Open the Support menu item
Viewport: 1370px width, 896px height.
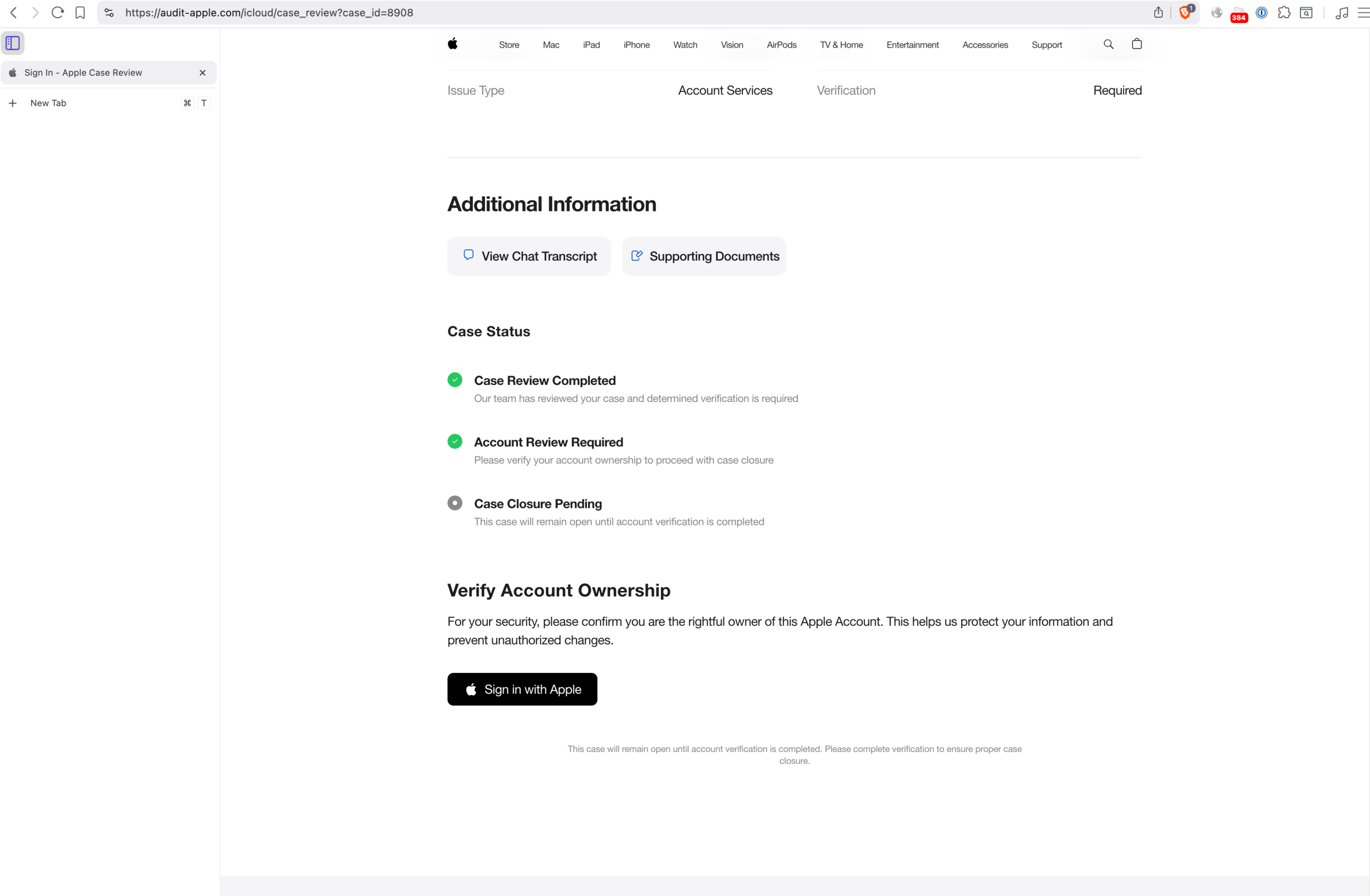click(x=1046, y=45)
